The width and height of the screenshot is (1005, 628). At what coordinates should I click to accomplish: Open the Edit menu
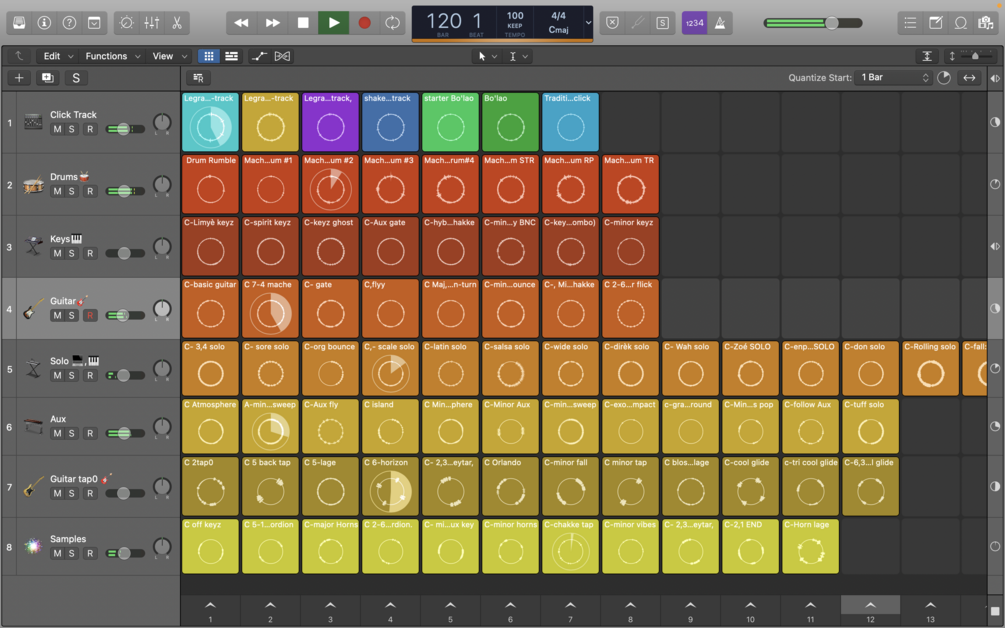coord(58,56)
